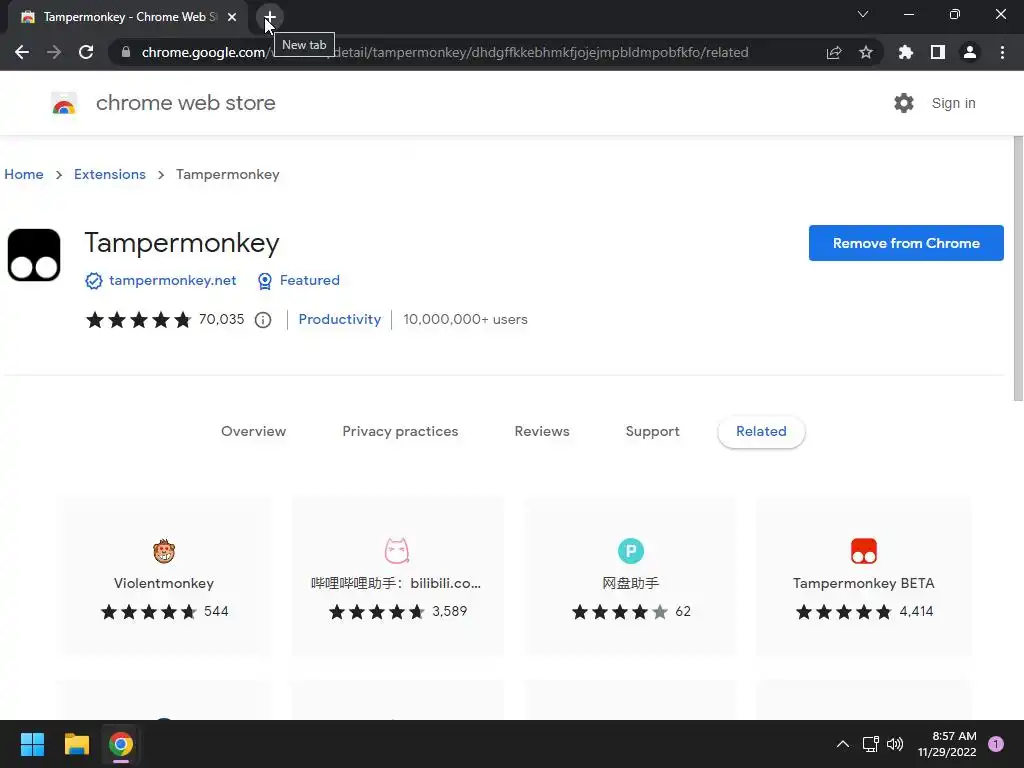The height and width of the screenshot is (768, 1024).
Task: Toggle the Chrome side panel
Action: [938, 52]
